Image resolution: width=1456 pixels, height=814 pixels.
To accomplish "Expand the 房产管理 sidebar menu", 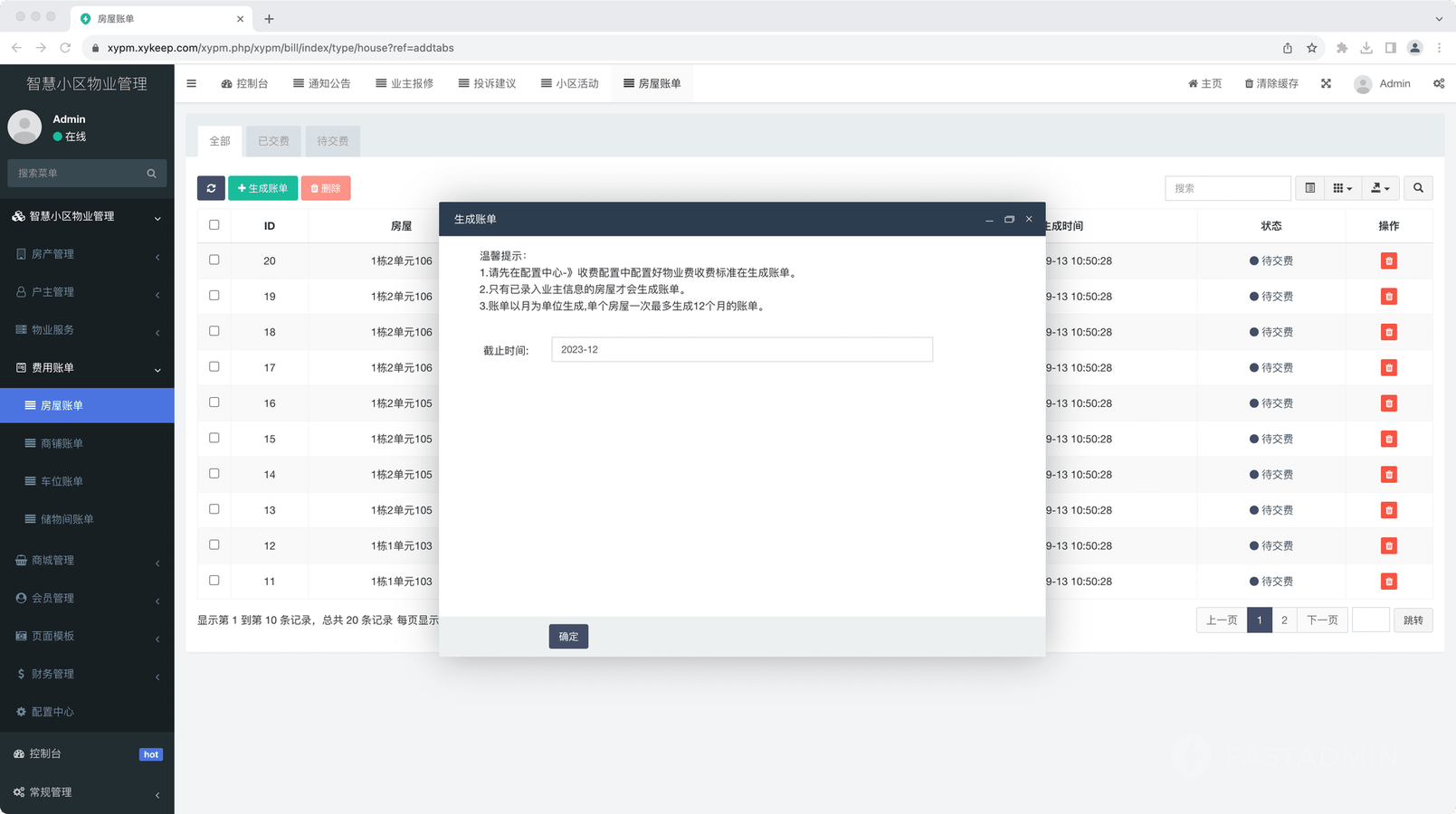I will coord(87,254).
